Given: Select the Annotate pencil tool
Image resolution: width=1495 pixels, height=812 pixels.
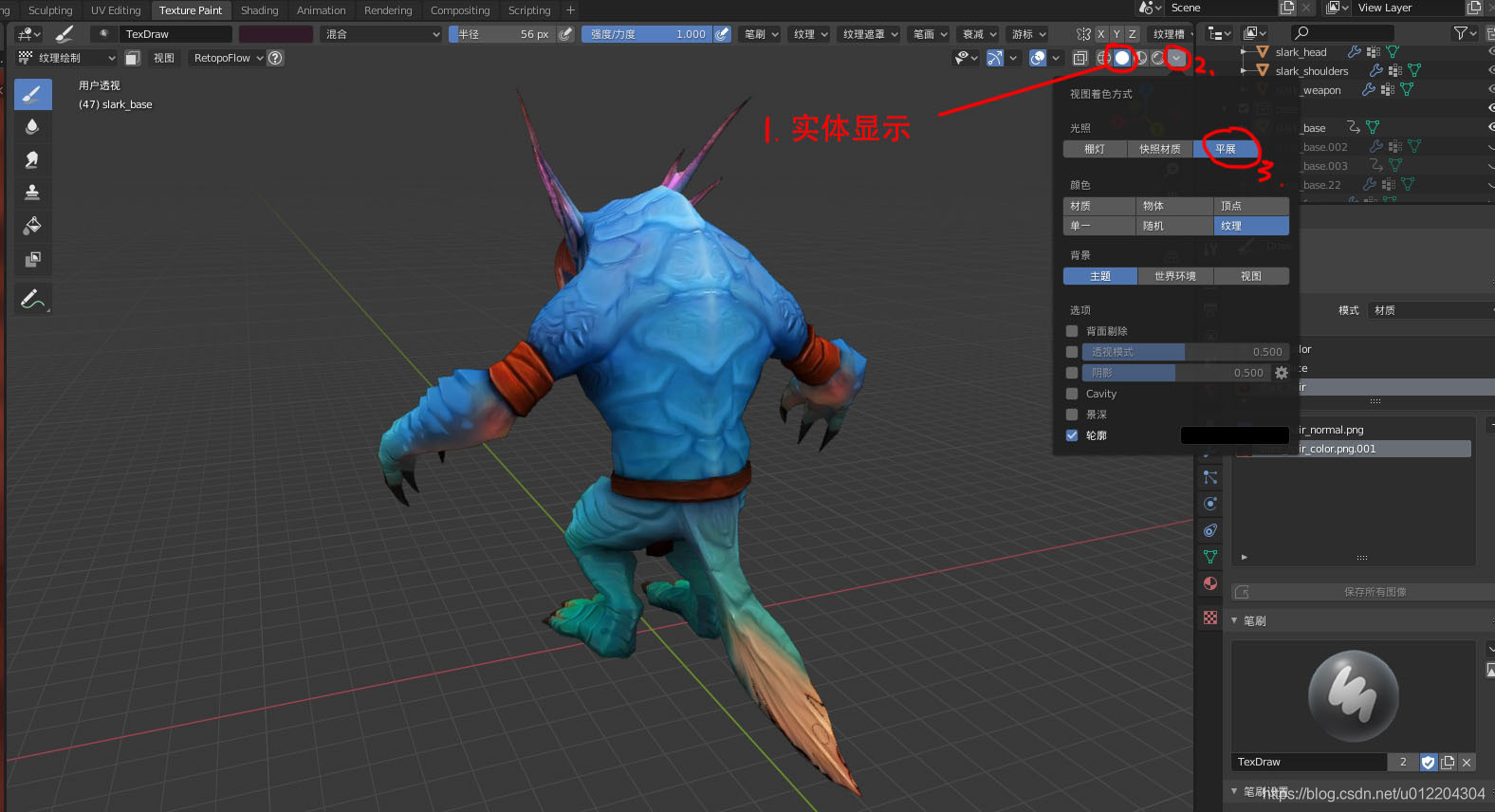Looking at the screenshot, I should (32, 299).
